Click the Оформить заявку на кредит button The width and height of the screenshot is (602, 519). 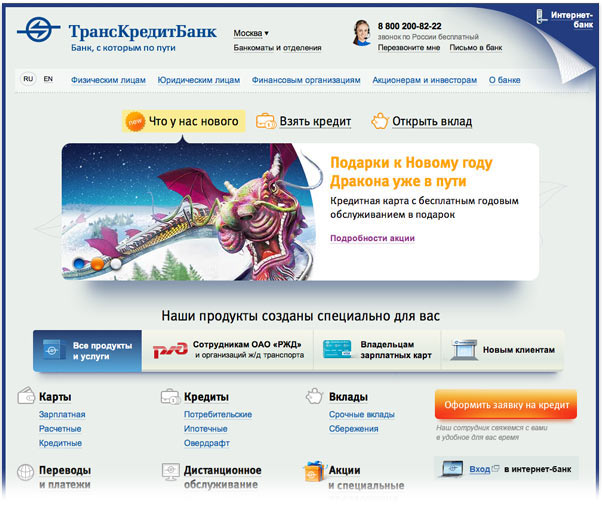click(x=506, y=405)
